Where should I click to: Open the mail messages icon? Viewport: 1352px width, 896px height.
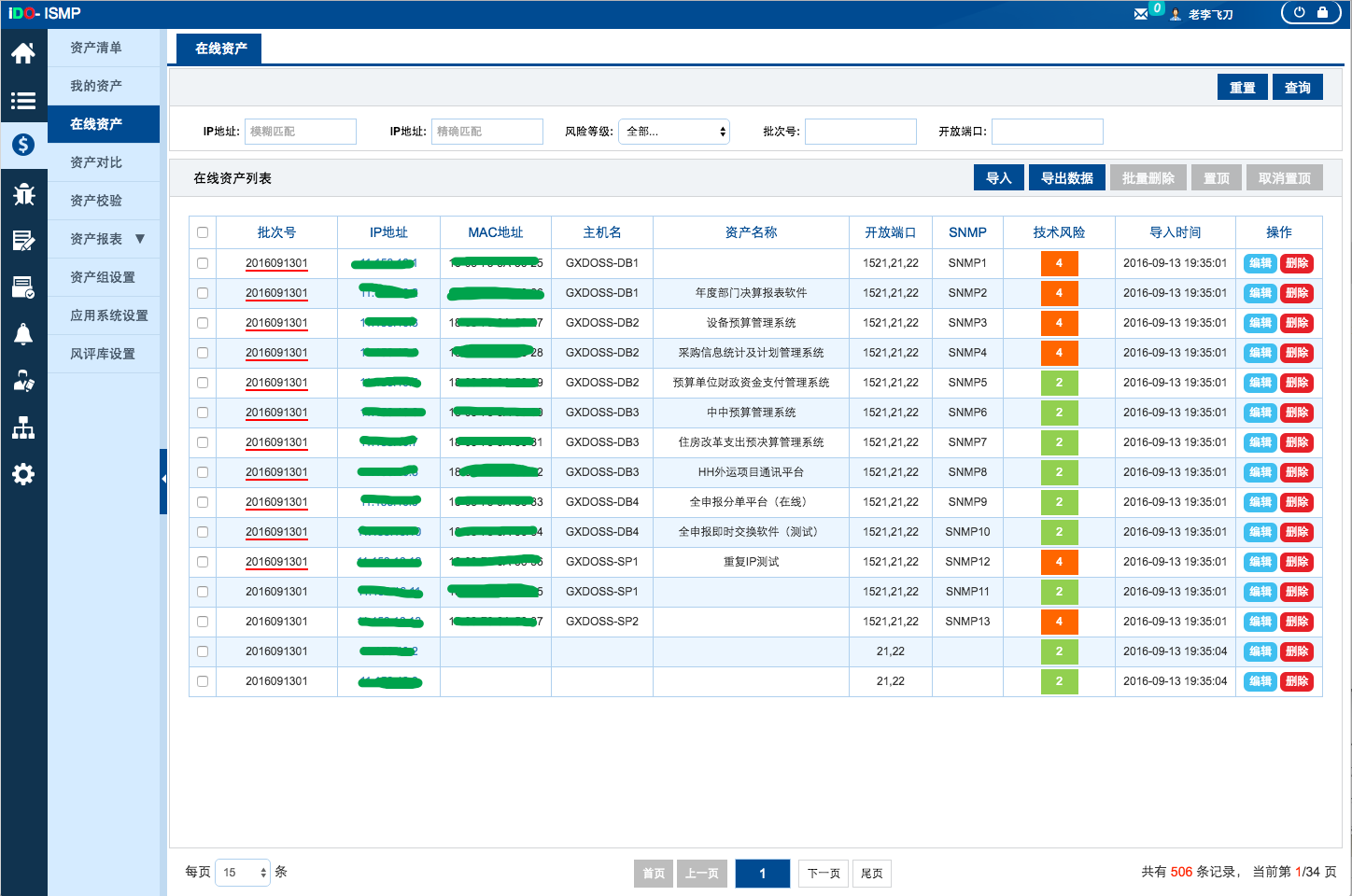(x=1141, y=14)
